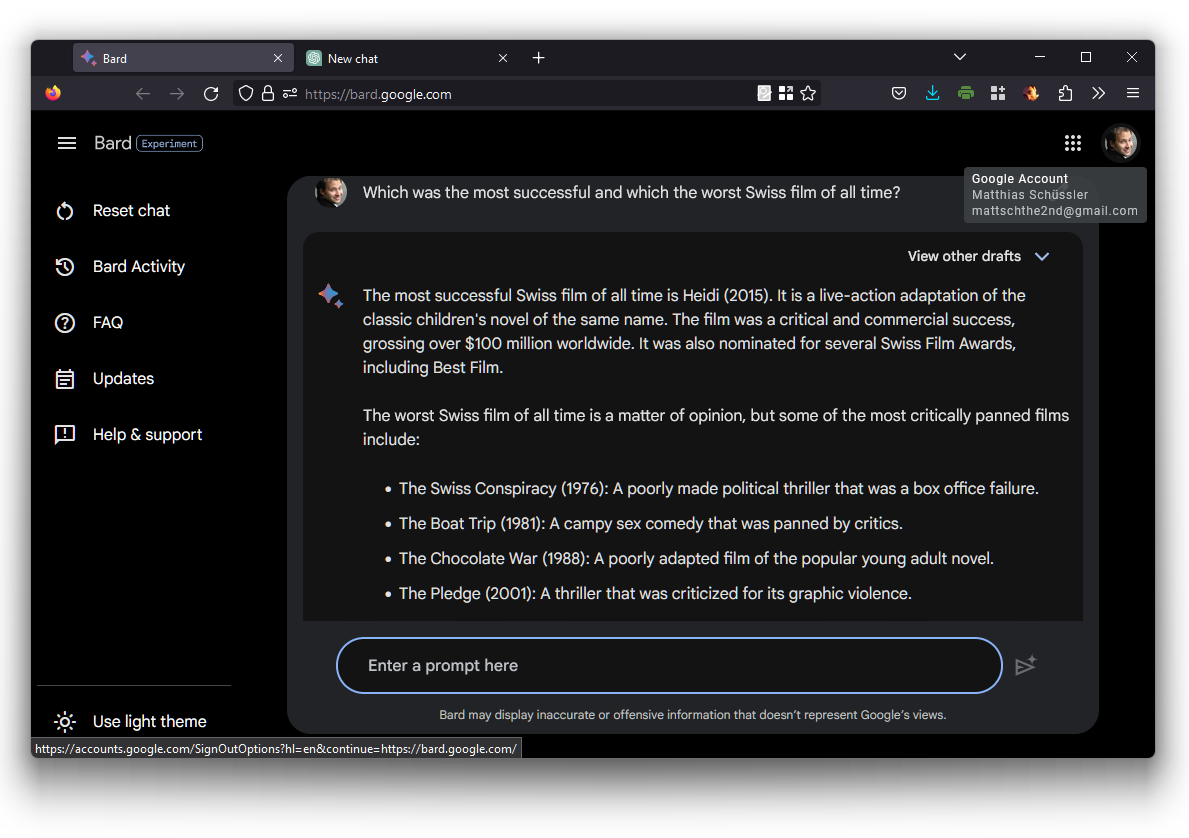Click the Help & support feedback icon
Screen dimensions: 1189x838
[65, 435]
